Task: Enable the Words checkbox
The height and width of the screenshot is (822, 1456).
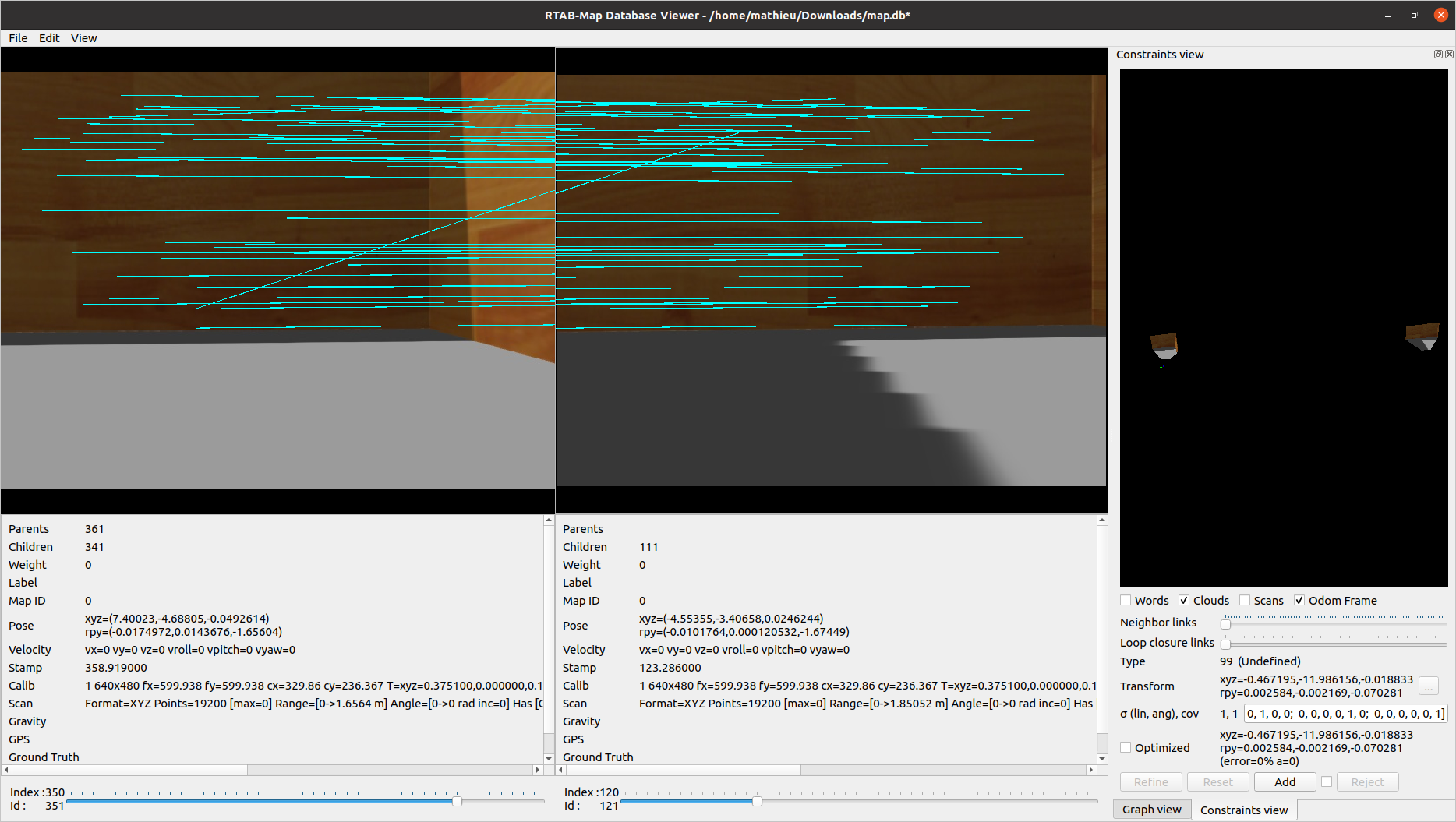Action: pyautogui.click(x=1126, y=600)
